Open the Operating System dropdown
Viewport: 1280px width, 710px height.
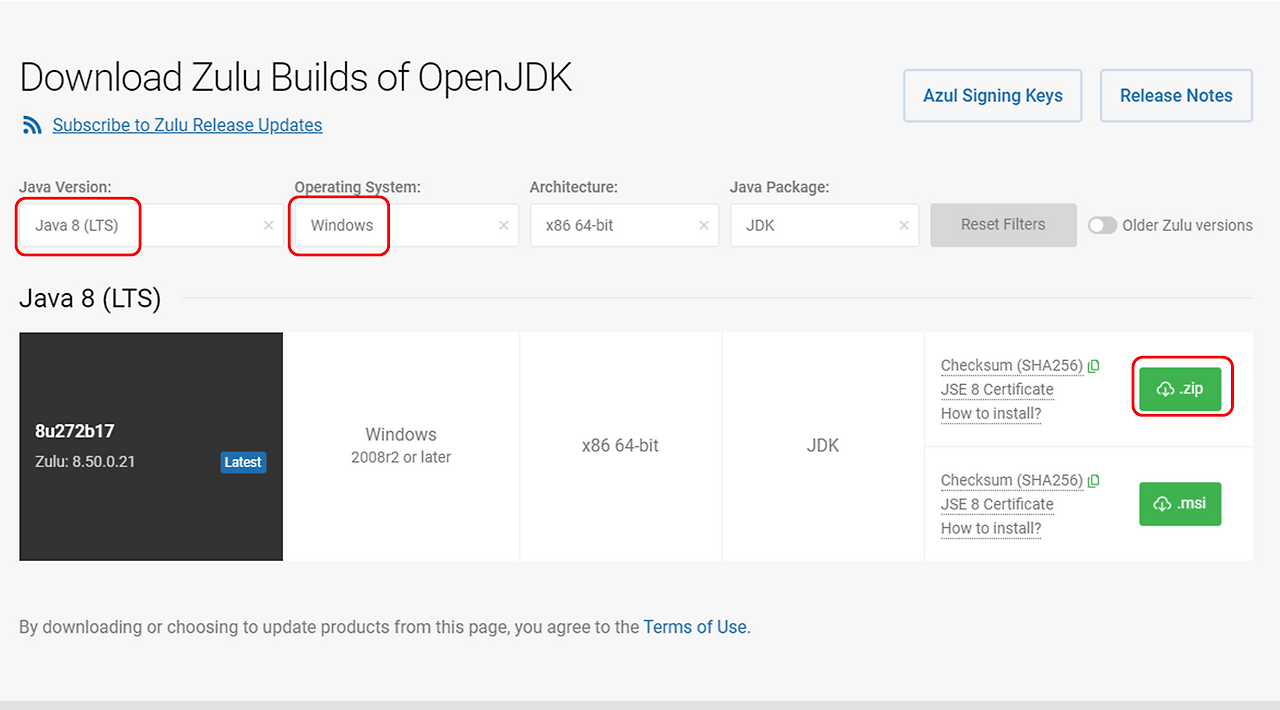pos(400,225)
